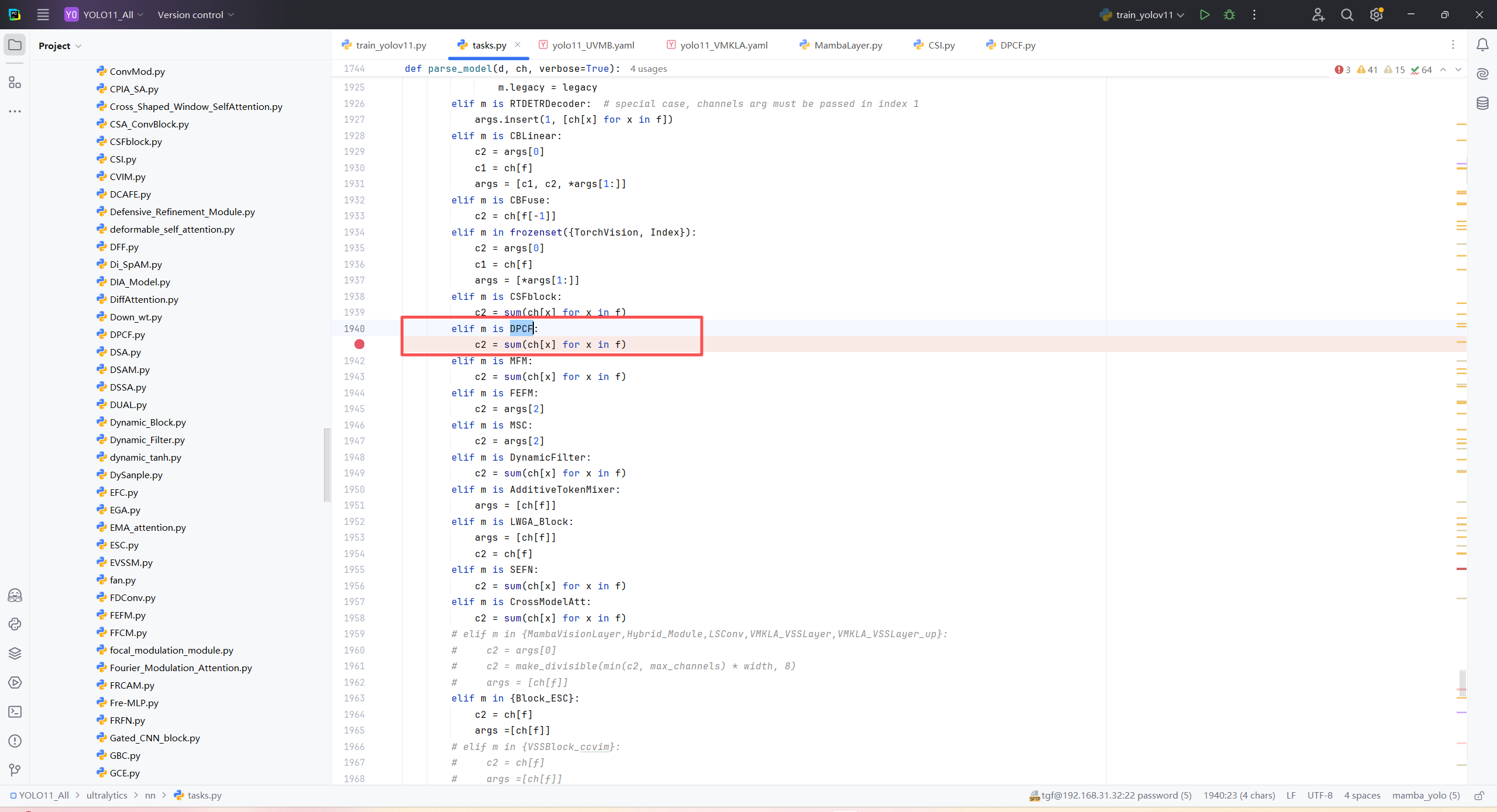The width and height of the screenshot is (1497, 812).
Task: Switch to the yolo11_UVMB.yaml tab
Action: click(x=592, y=45)
